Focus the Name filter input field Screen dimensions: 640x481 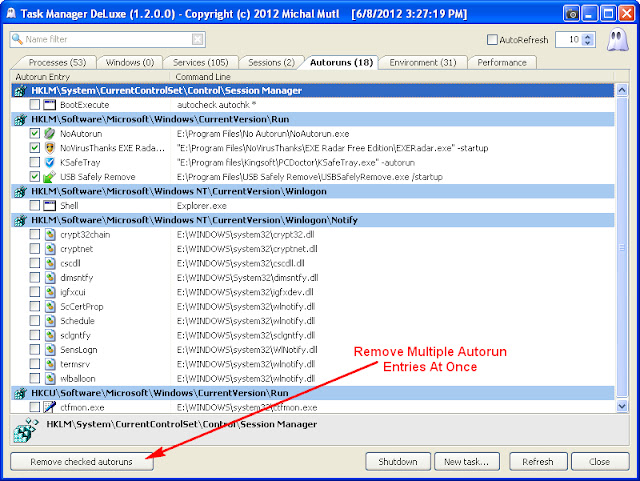click(x=108, y=39)
